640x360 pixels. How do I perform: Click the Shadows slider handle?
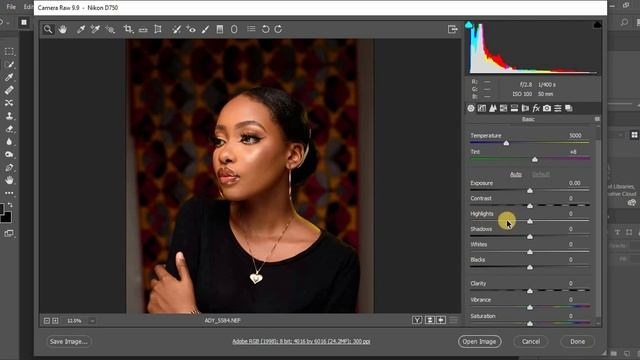click(530, 237)
